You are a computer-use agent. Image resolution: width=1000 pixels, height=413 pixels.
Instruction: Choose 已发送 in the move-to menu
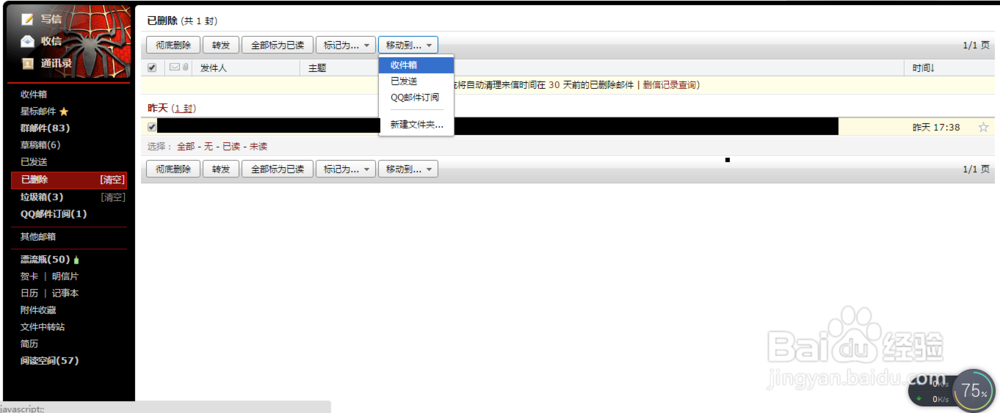point(416,81)
